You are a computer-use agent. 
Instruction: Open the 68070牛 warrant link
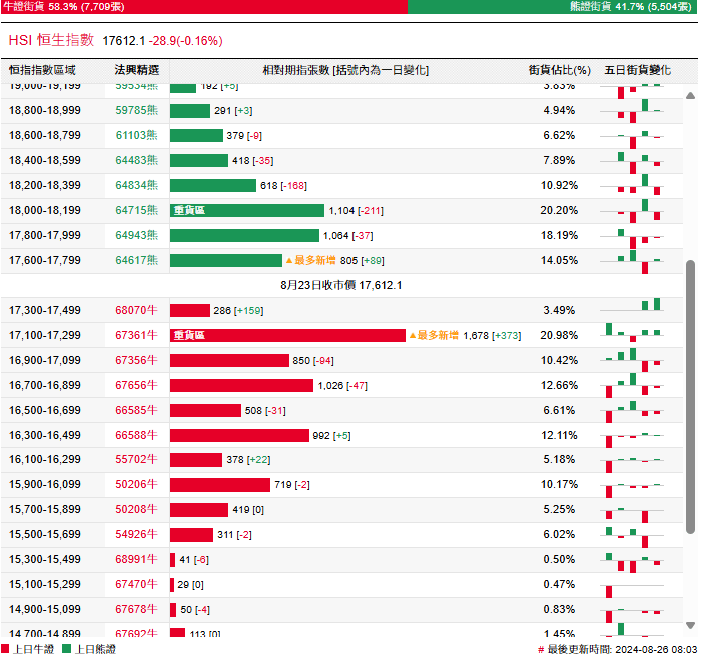(x=137, y=311)
